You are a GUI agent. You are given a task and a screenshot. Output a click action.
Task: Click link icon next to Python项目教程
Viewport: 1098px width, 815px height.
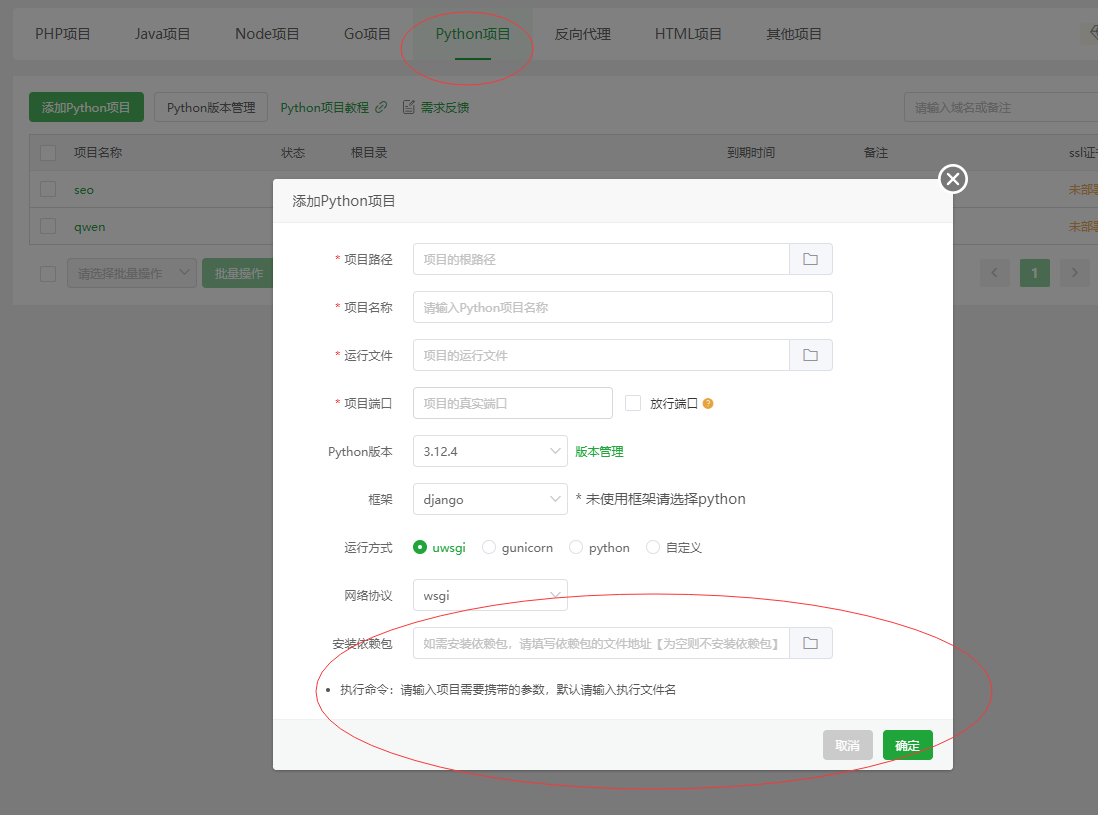[381, 107]
